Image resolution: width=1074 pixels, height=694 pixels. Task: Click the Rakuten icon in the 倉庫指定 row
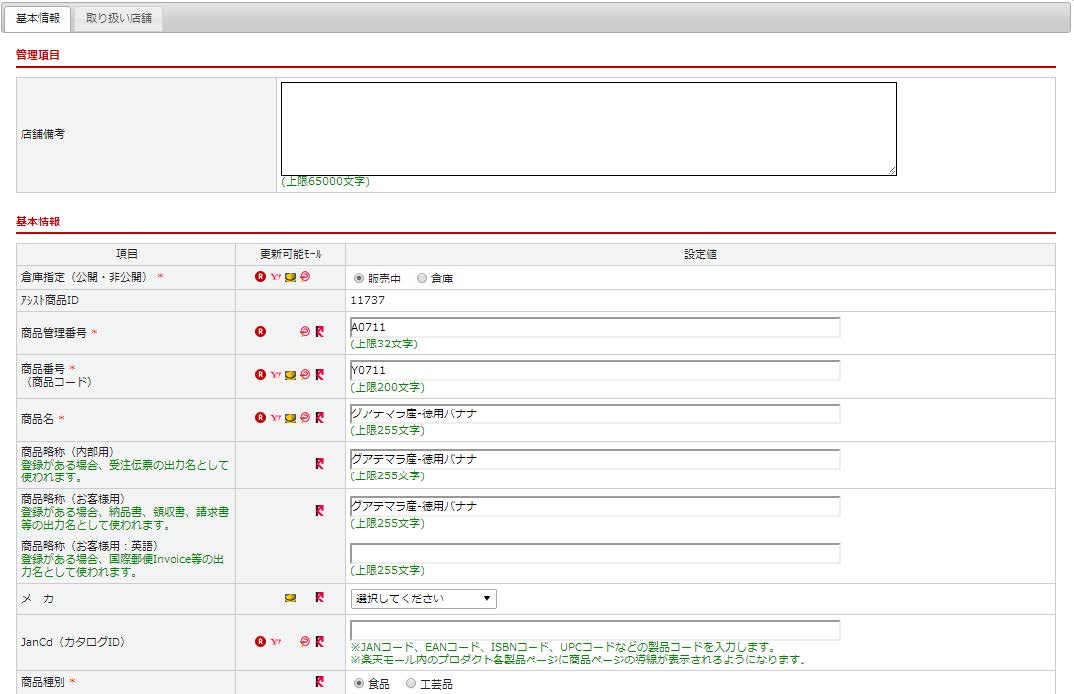pyautogui.click(x=260, y=277)
